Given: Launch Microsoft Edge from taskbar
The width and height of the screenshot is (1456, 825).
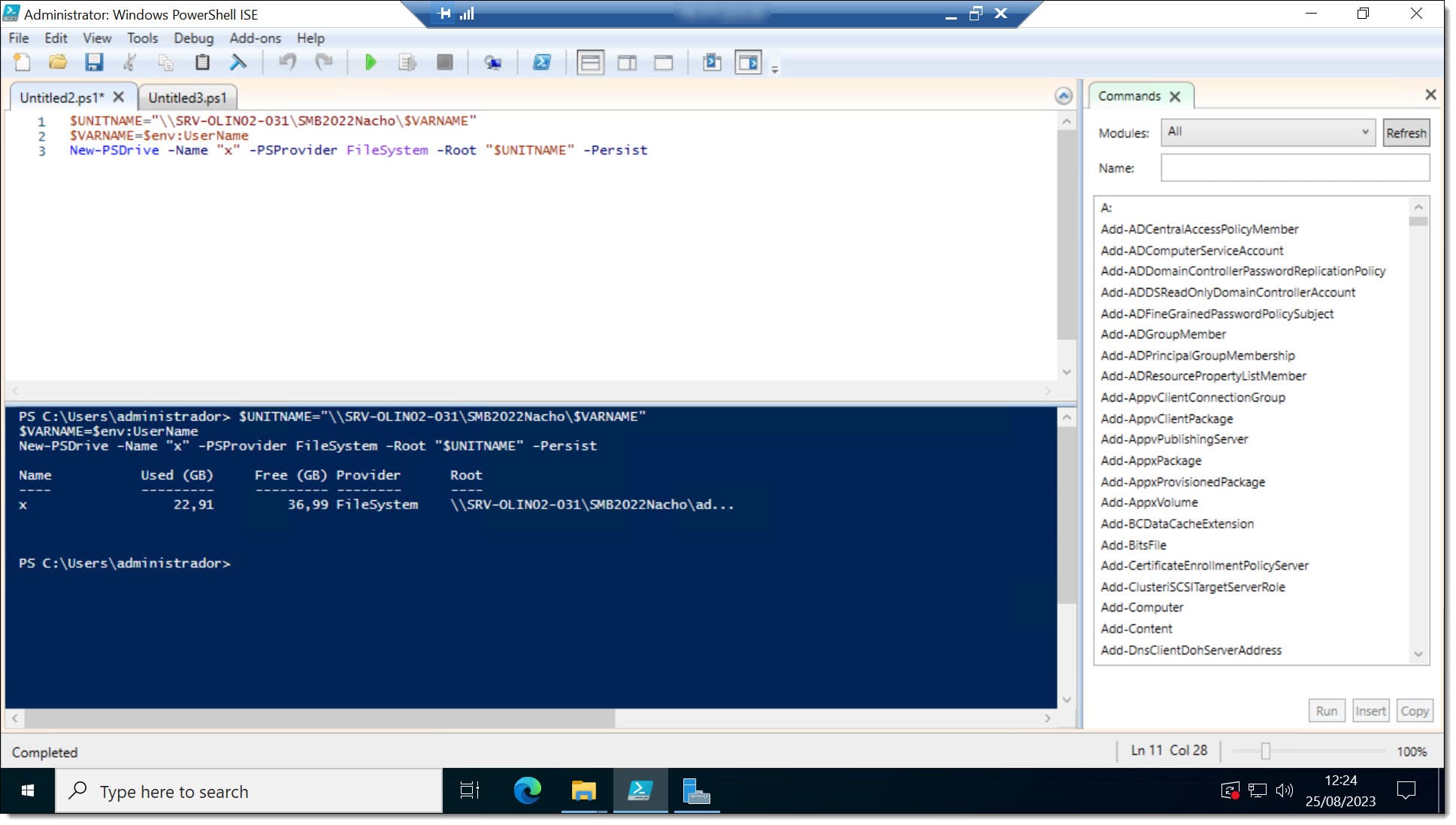Looking at the screenshot, I should tap(527, 790).
